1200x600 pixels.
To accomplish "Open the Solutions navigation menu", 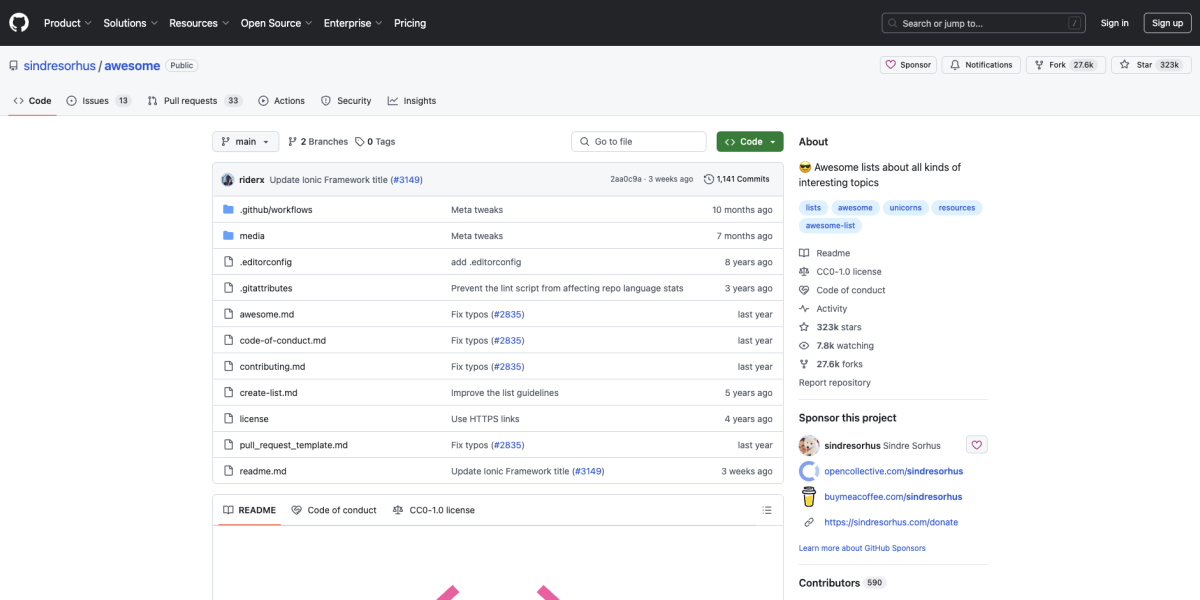I will pos(130,23).
